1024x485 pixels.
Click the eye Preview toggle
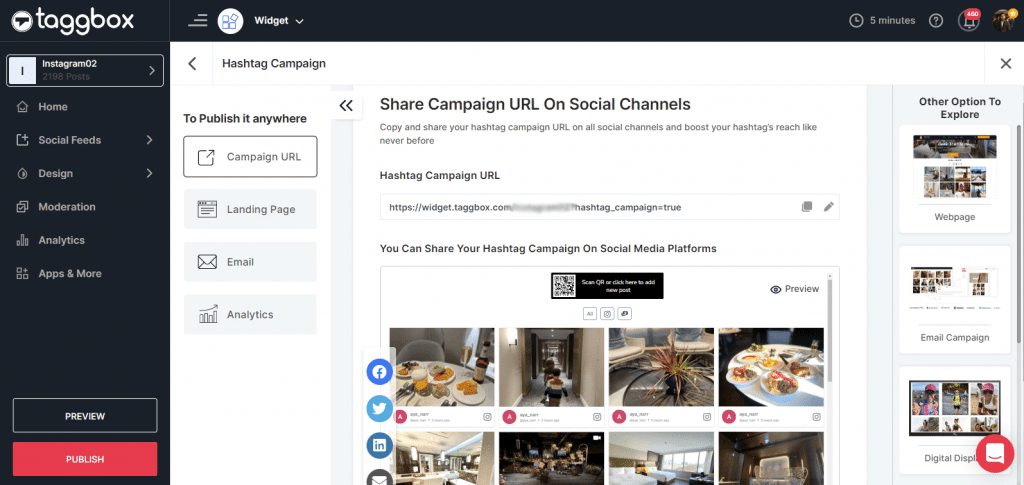(x=794, y=289)
